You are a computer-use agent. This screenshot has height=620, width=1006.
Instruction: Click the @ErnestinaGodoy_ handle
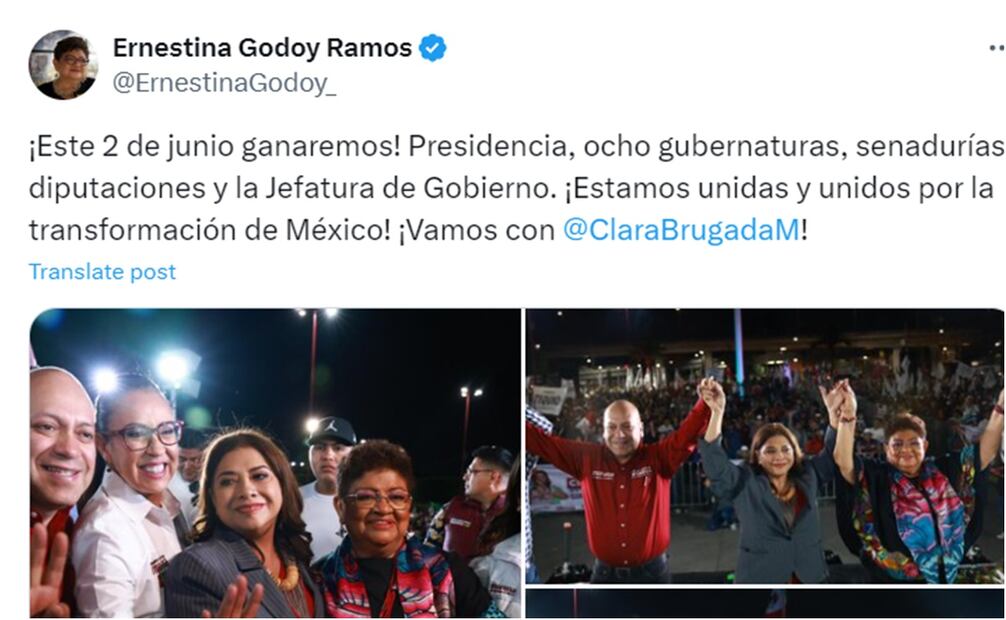(224, 83)
